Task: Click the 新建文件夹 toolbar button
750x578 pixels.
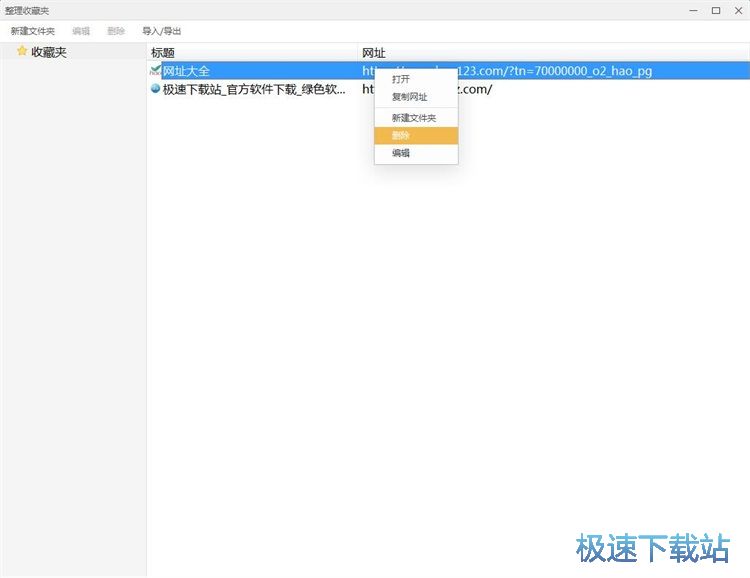Action: (33, 31)
